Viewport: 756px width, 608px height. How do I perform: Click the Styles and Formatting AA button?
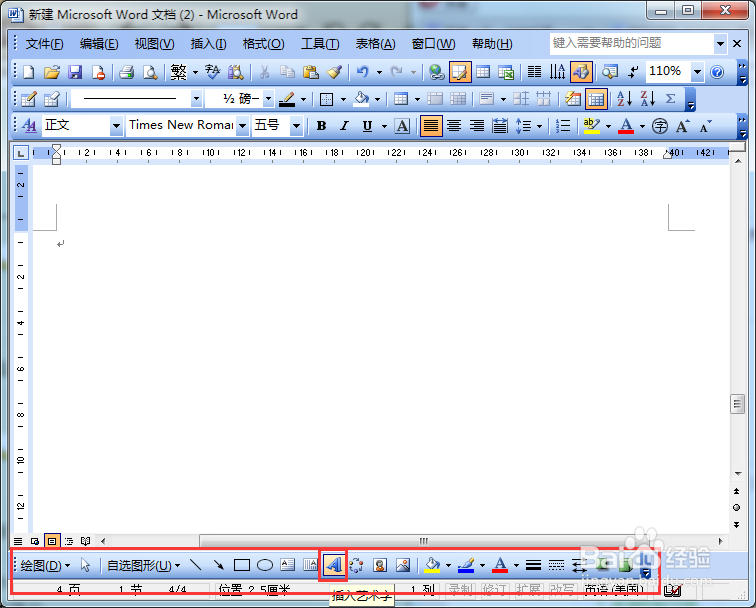point(29,126)
